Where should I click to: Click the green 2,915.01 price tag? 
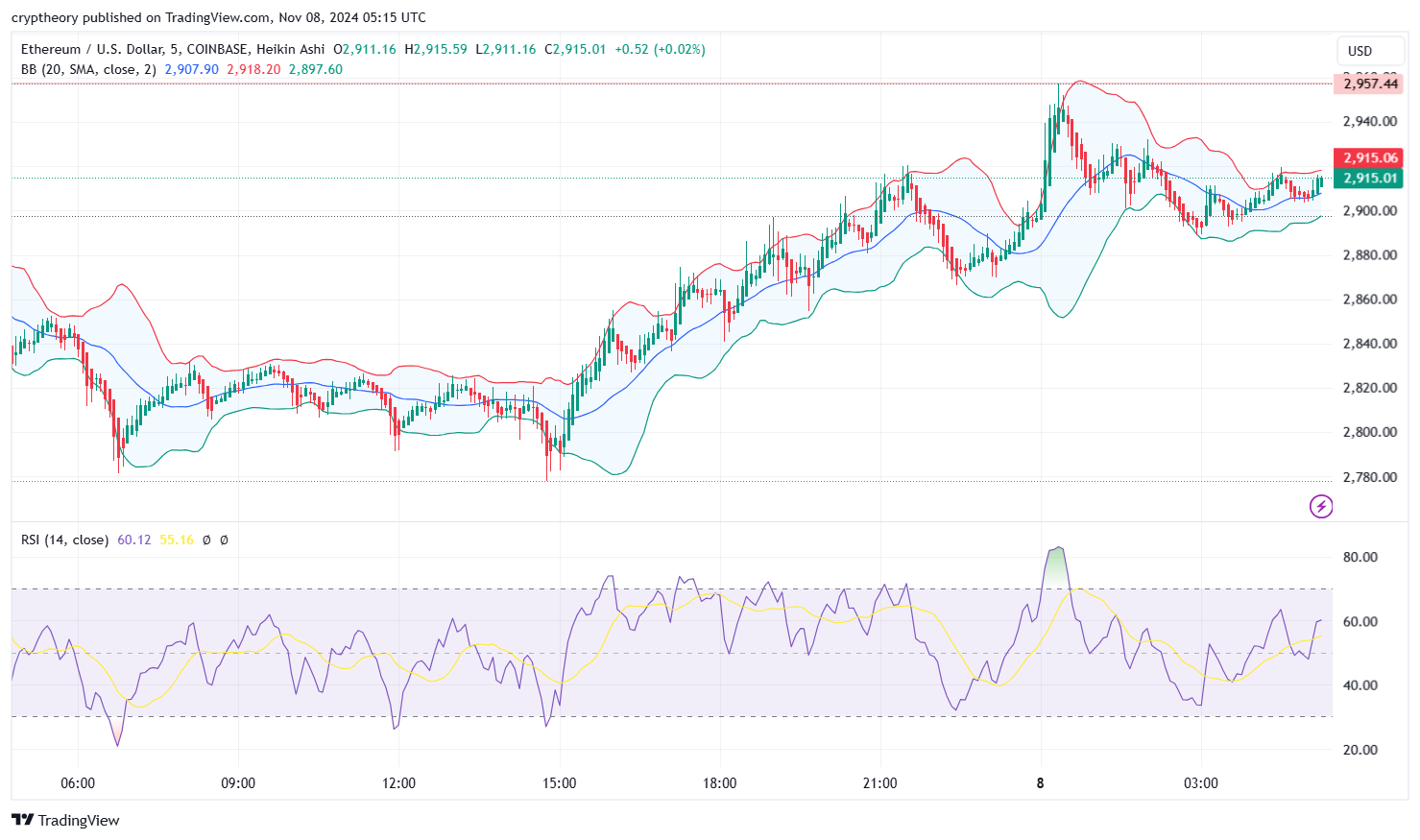click(1370, 178)
